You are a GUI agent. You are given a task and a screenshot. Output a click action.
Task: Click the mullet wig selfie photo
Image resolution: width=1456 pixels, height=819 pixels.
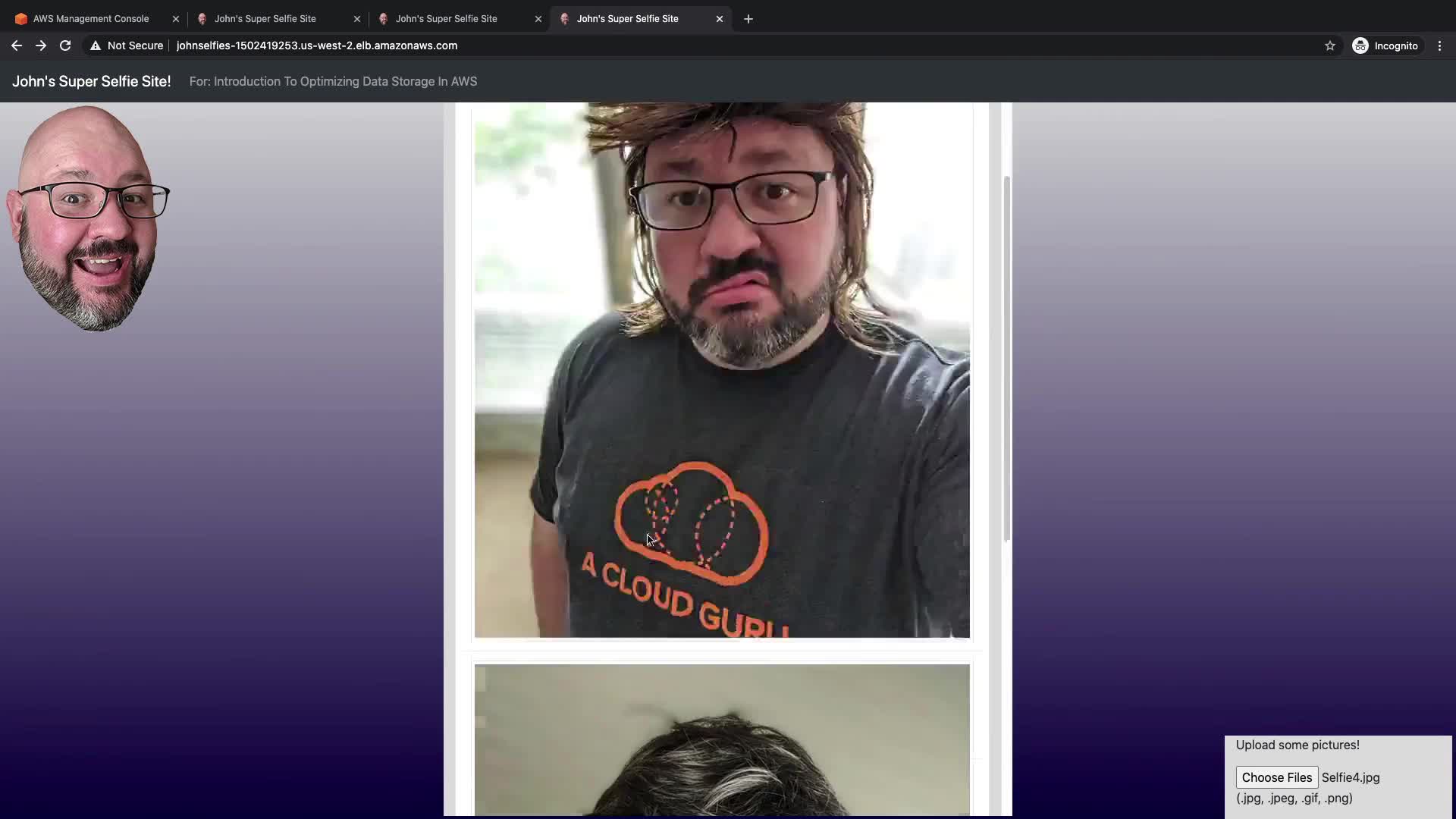tap(721, 372)
